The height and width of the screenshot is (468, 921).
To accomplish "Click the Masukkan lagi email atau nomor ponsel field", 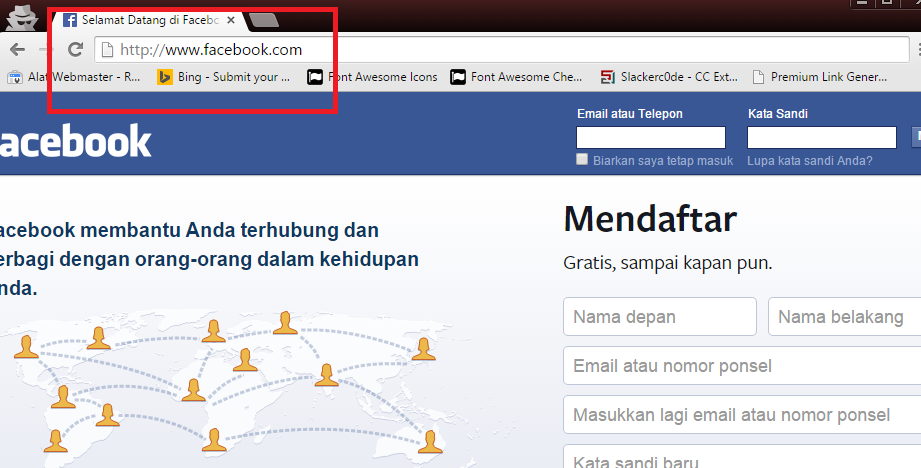I will pos(742,415).
